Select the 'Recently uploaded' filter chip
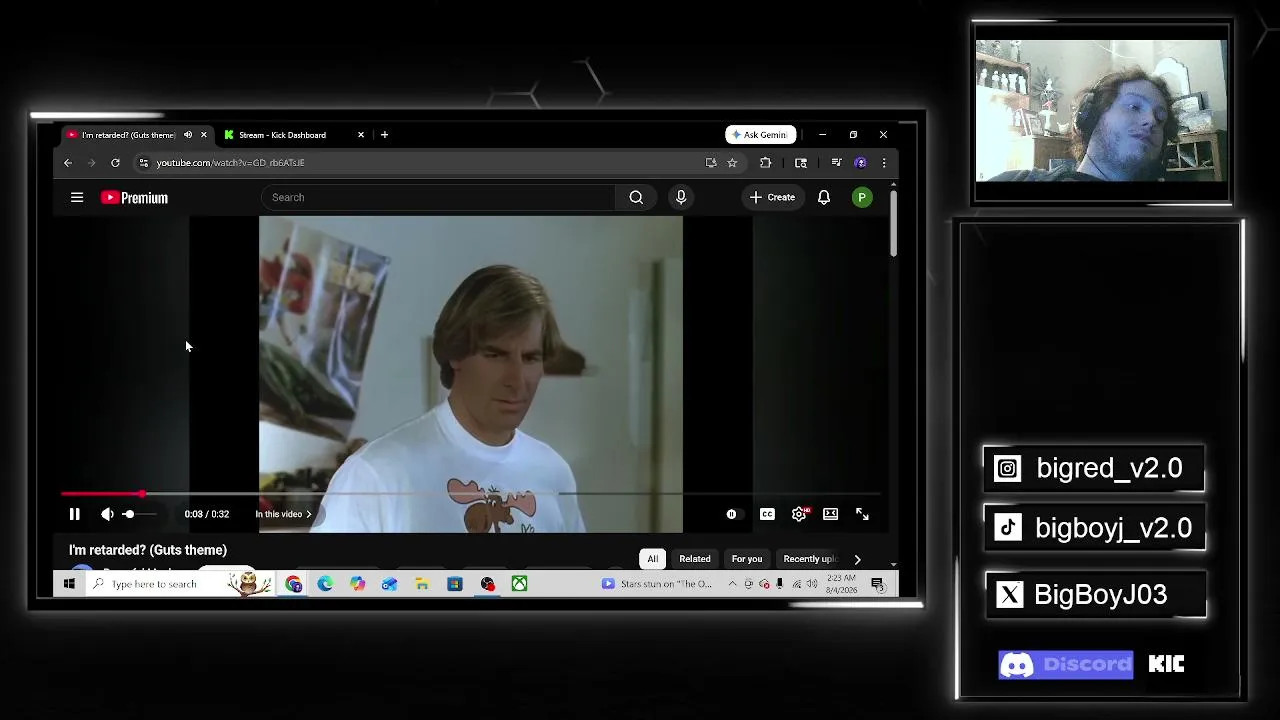1280x720 pixels. (x=809, y=559)
